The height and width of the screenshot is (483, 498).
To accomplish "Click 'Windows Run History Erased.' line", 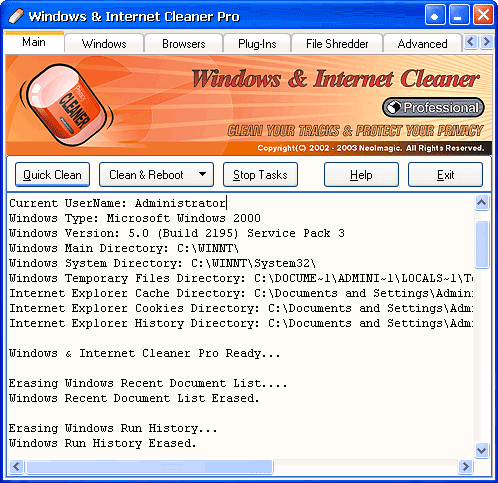I will [x=103, y=443].
